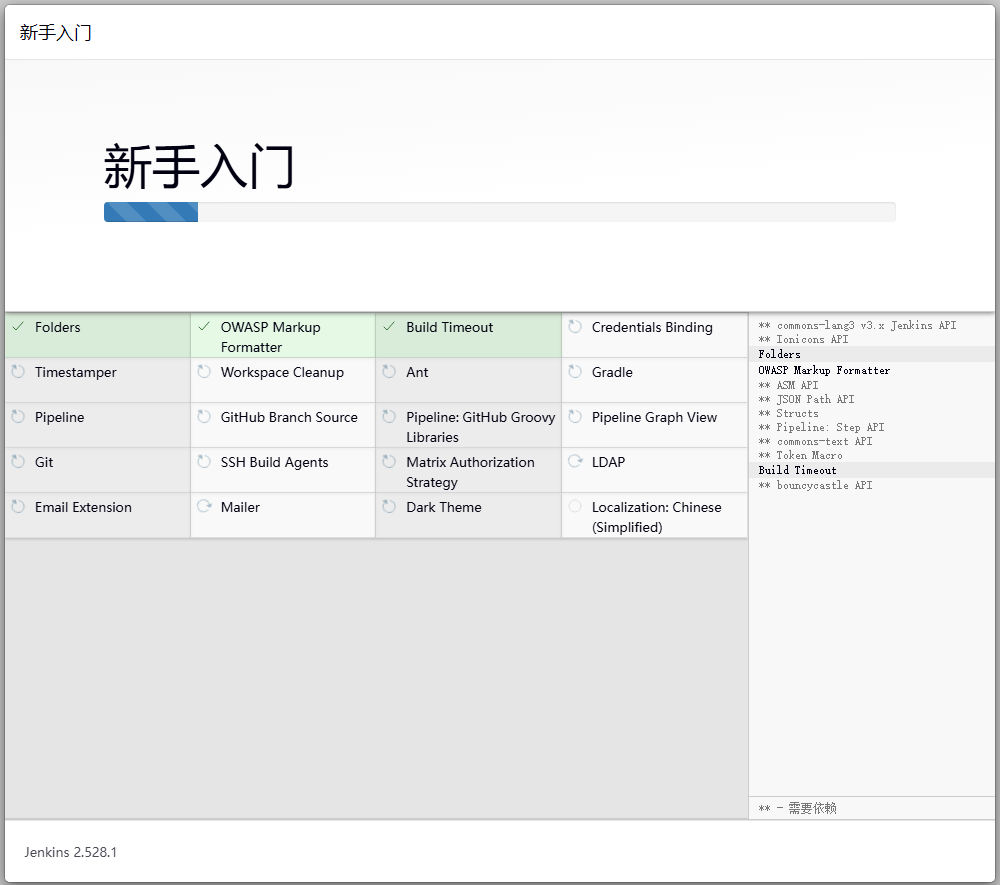This screenshot has height=885, width=1000.
Task: Select the Dark Theme plugin label
Action: click(444, 508)
